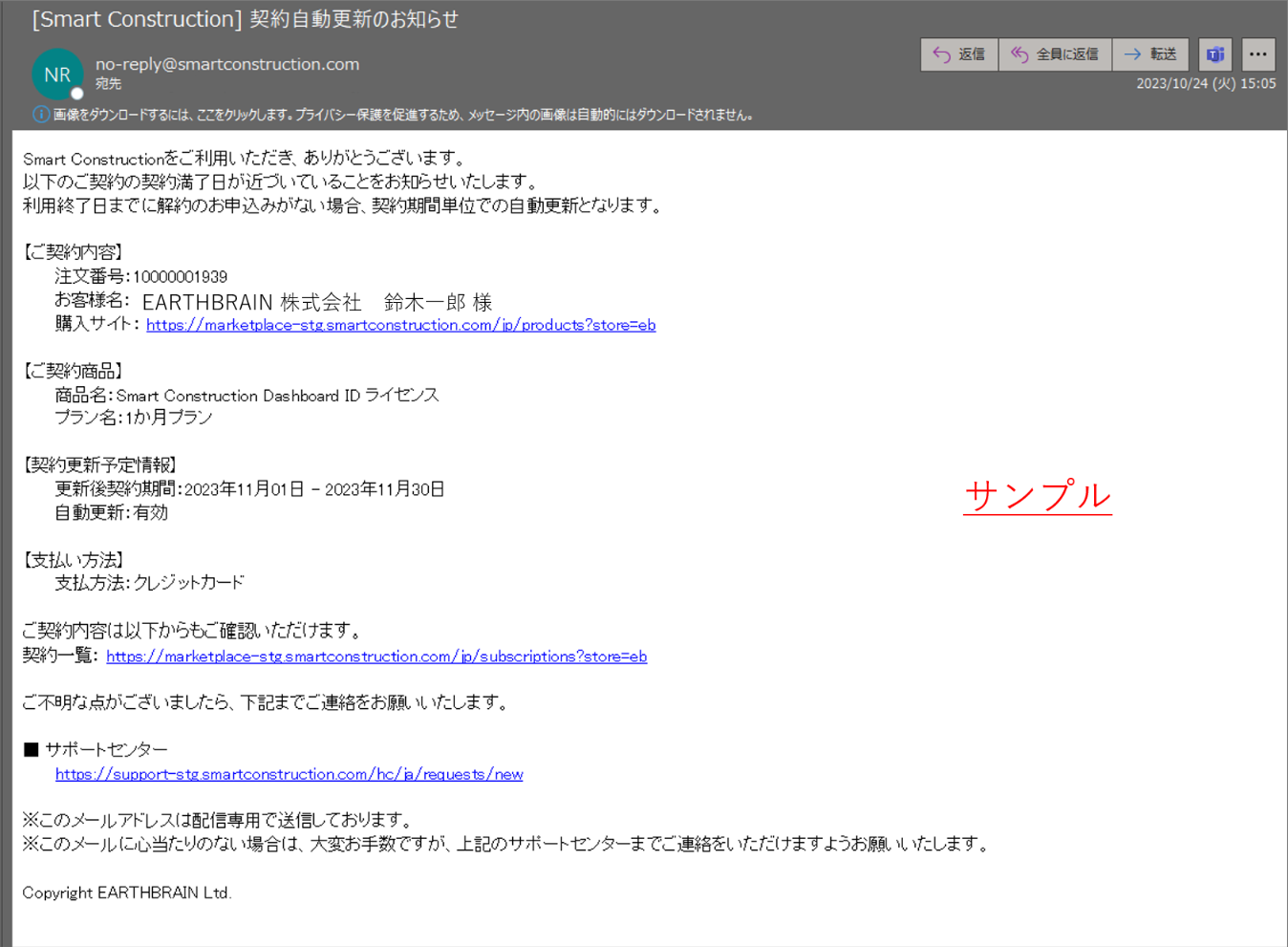Click the 自動更新:有効 line

(111, 513)
